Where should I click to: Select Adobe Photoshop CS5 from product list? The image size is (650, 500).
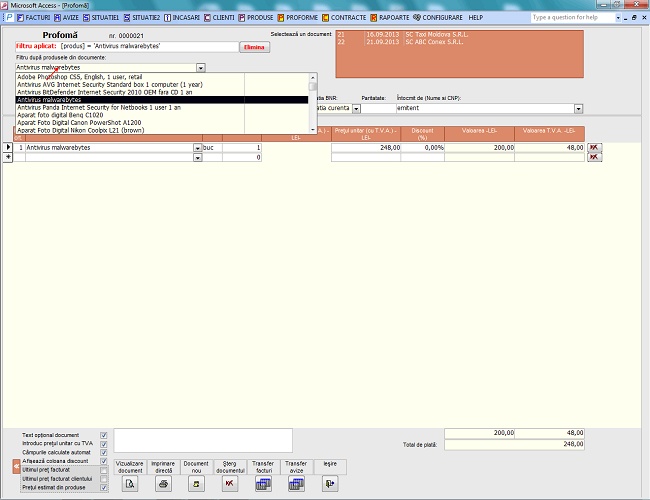pyautogui.click(x=162, y=77)
